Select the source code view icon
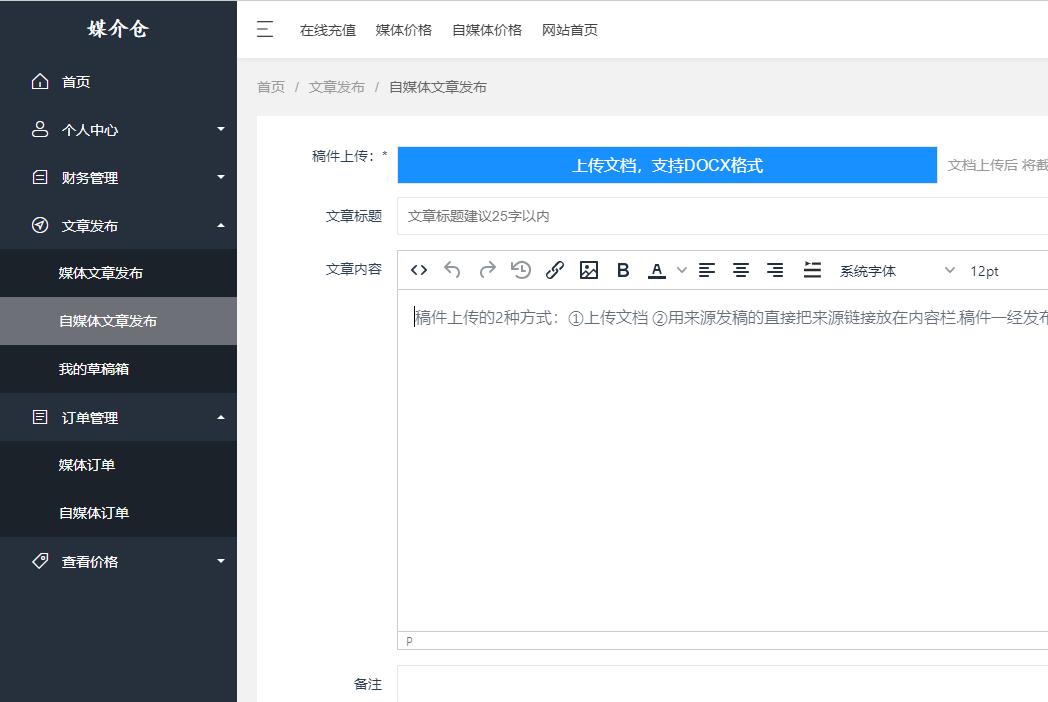 tap(418, 269)
